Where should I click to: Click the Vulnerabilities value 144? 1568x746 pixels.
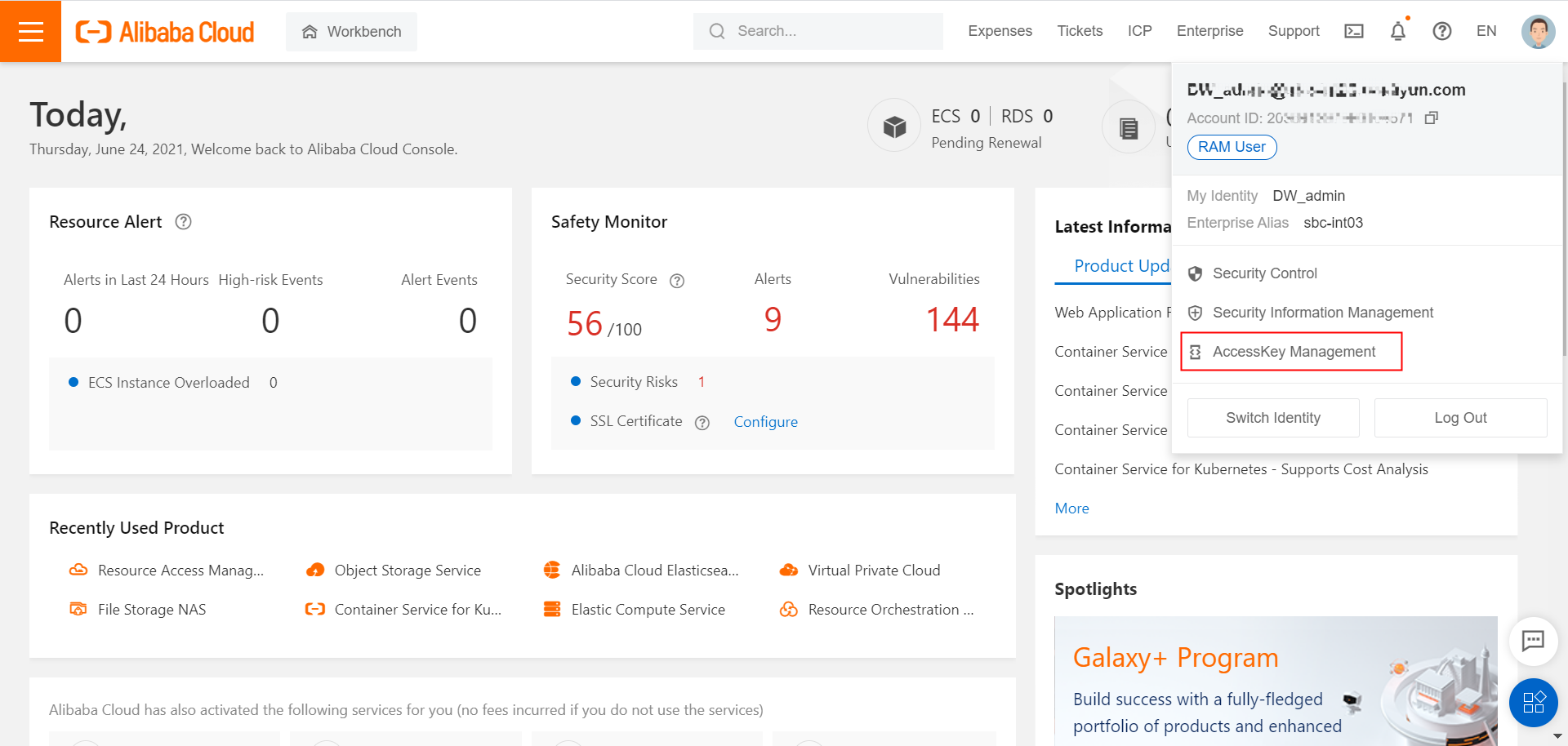tap(952, 320)
